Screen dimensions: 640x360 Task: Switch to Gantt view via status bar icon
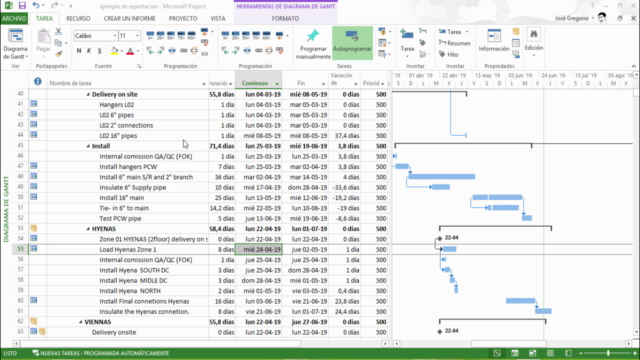(x=497, y=353)
